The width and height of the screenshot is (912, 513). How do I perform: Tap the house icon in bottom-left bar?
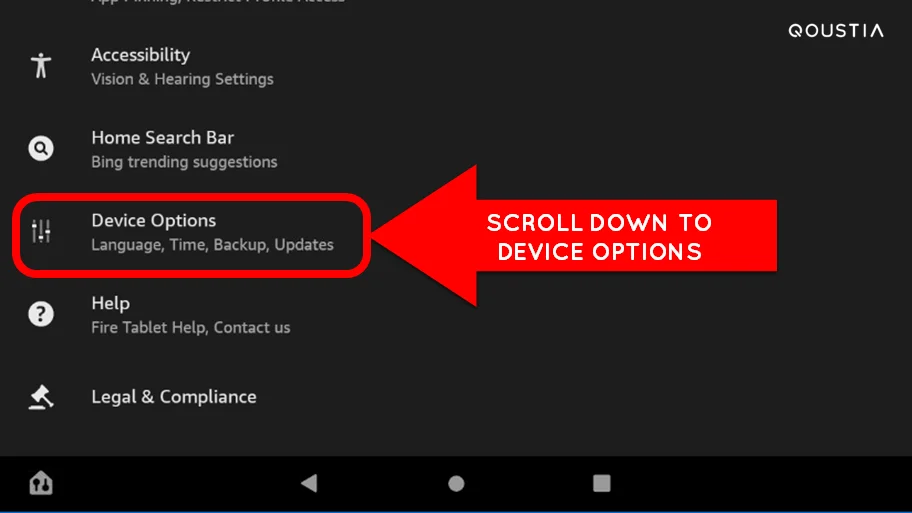[x=41, y=483]
